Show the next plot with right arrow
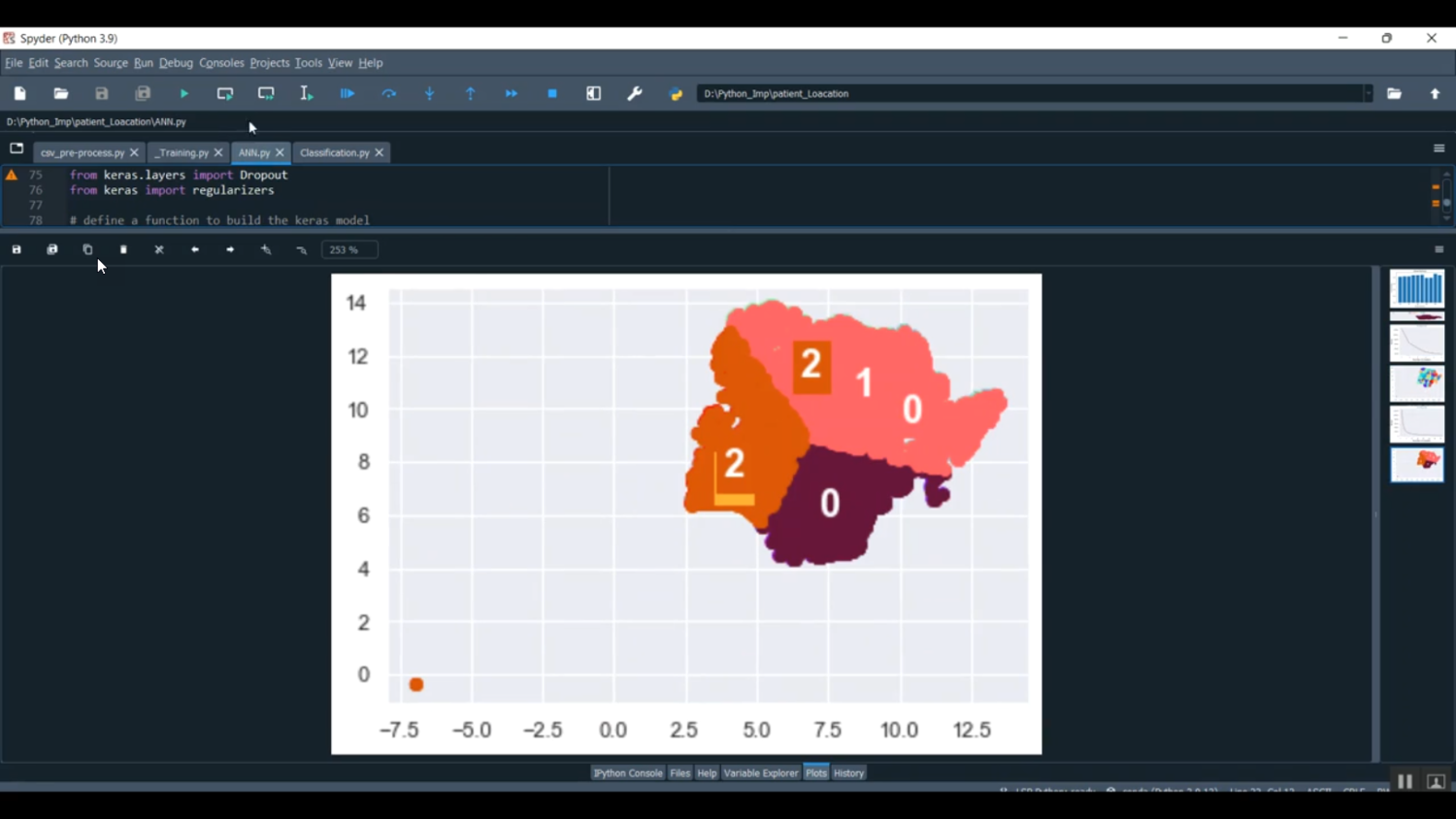The image size is (1456, 819). (x=230, y=250)
